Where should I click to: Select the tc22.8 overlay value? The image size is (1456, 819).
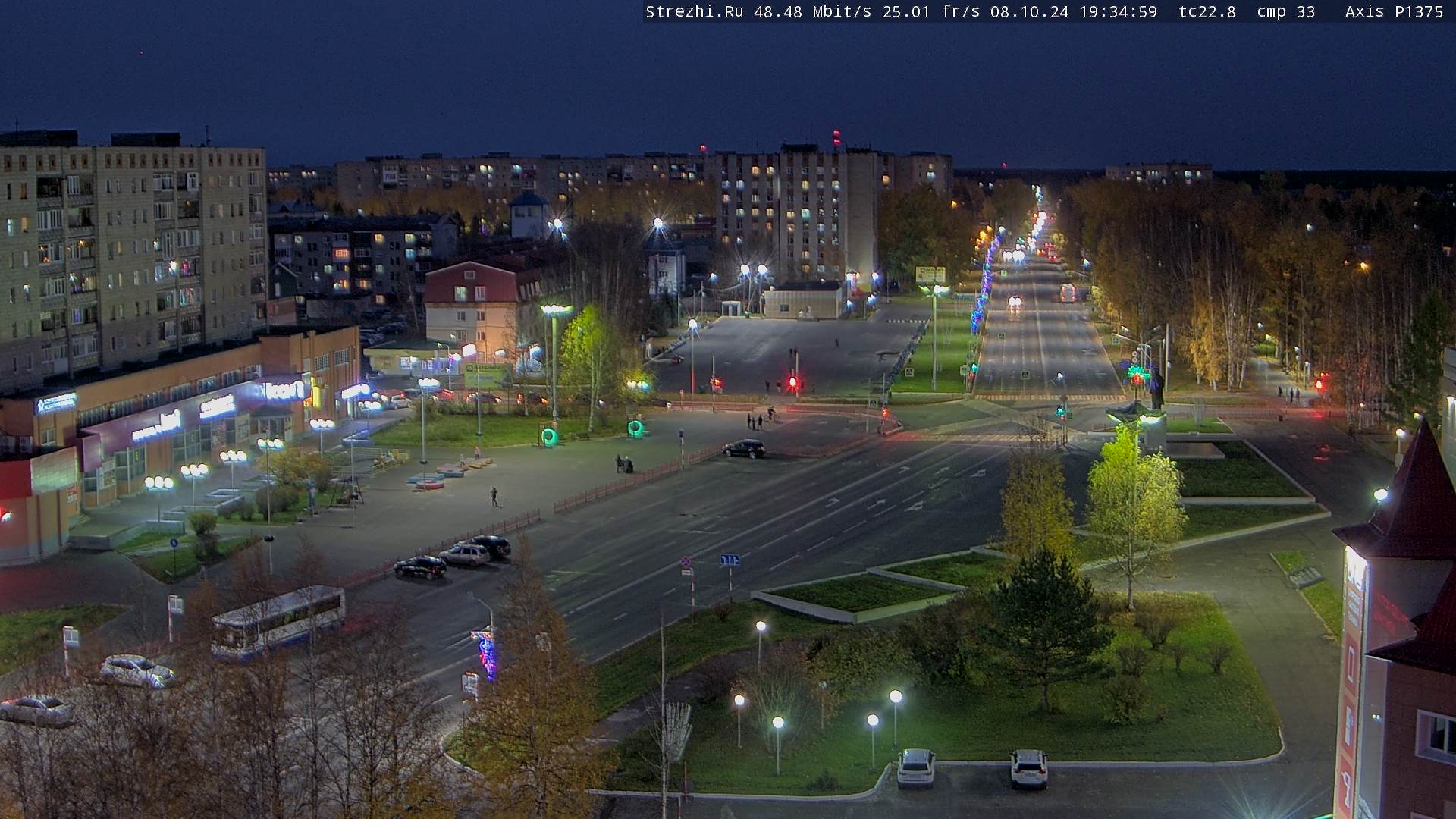(x=1207, y=12)
